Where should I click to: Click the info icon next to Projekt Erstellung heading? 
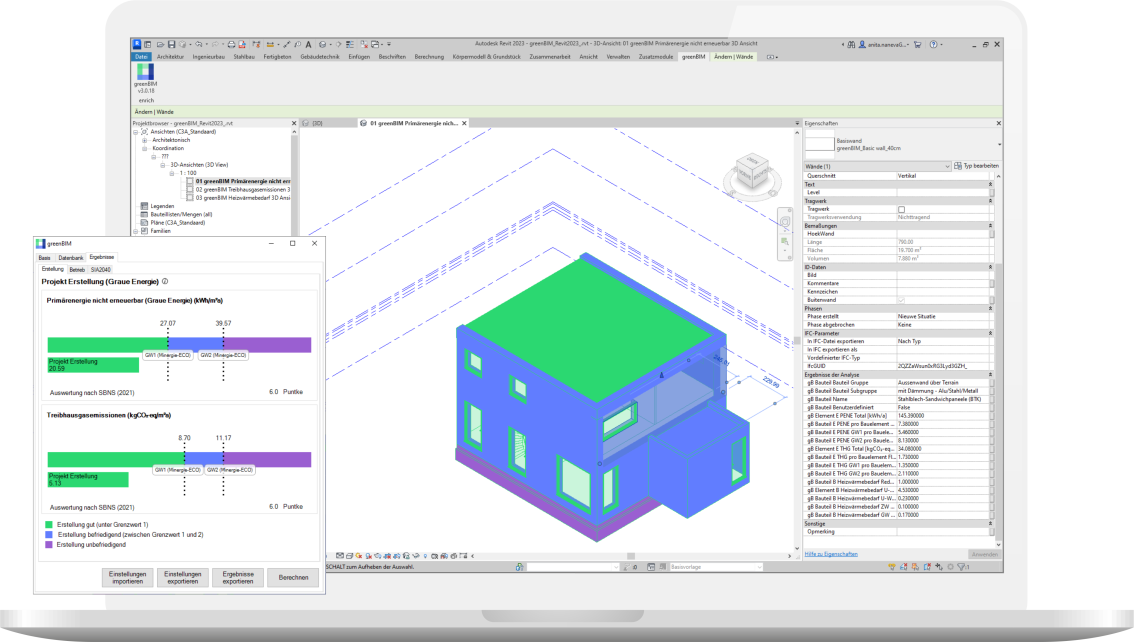pyautogui.click(x=165, y=281)
